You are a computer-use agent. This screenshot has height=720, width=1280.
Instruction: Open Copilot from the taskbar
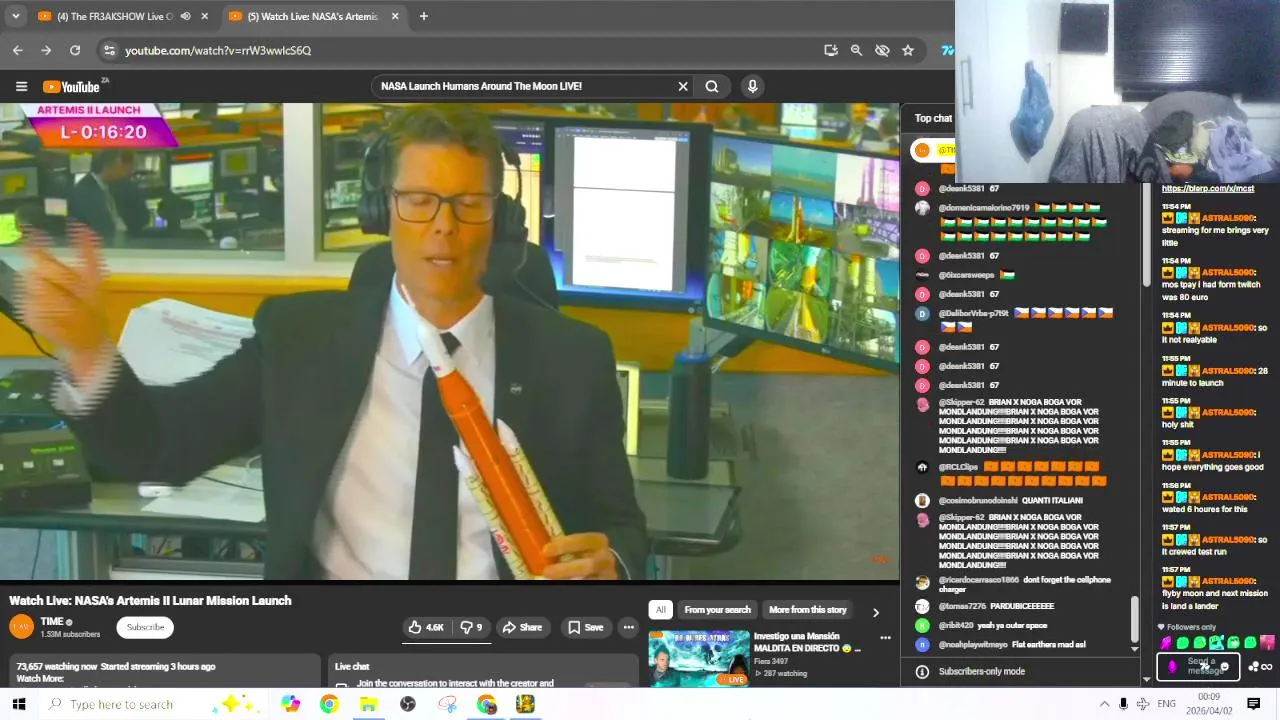coord(290,704)
